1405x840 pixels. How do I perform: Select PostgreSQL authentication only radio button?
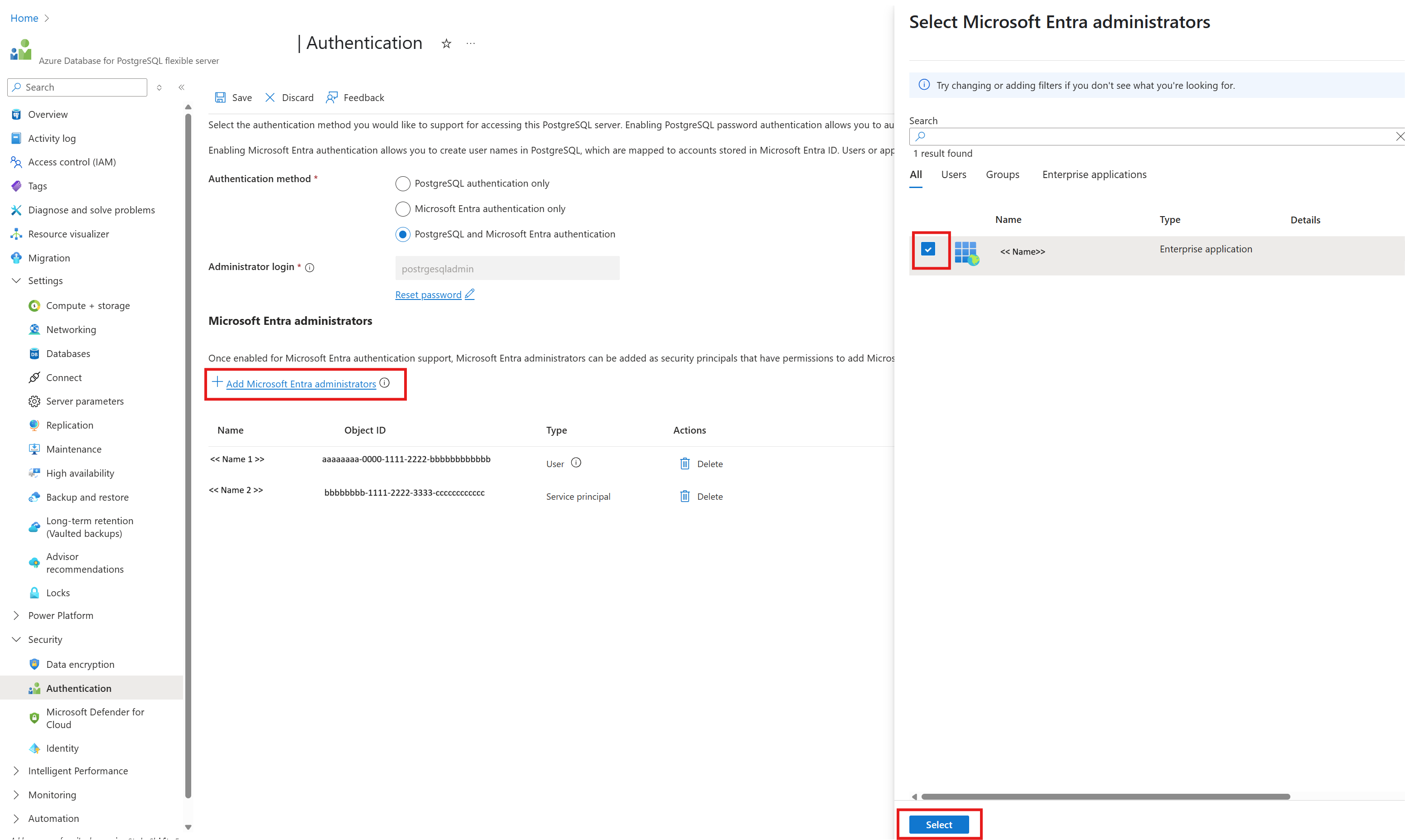tap(402, 183)
